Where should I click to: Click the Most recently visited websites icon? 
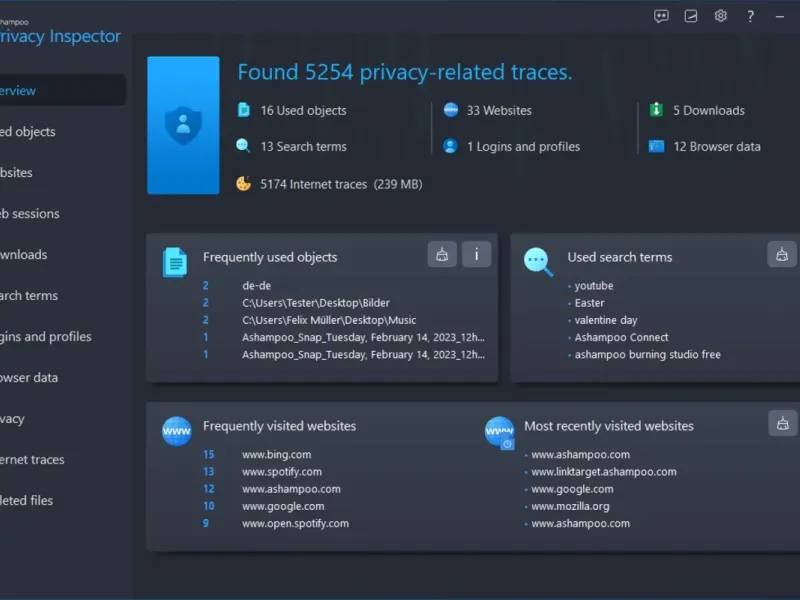[499, 433]
